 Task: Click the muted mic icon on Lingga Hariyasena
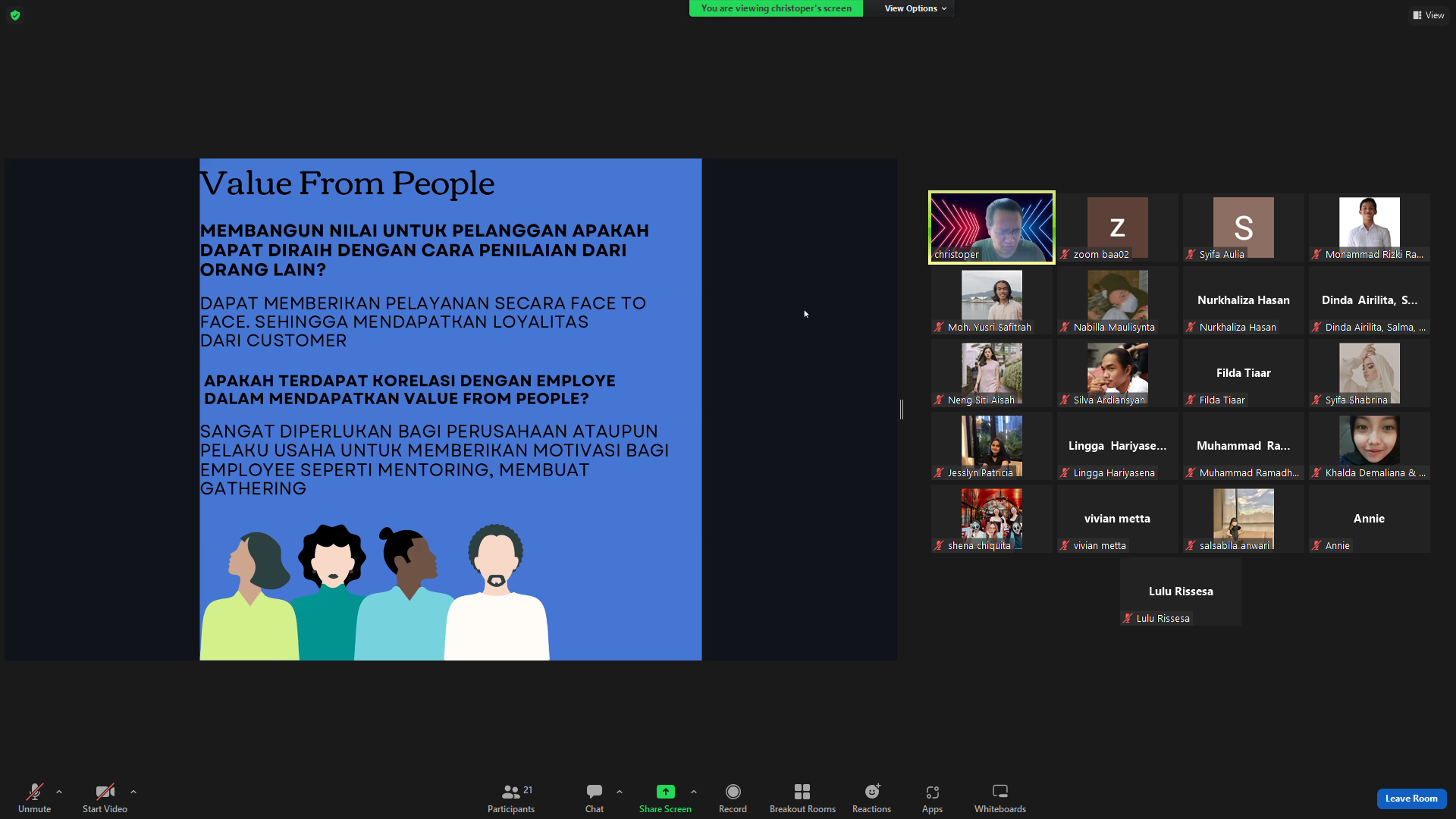(1065, 473)
